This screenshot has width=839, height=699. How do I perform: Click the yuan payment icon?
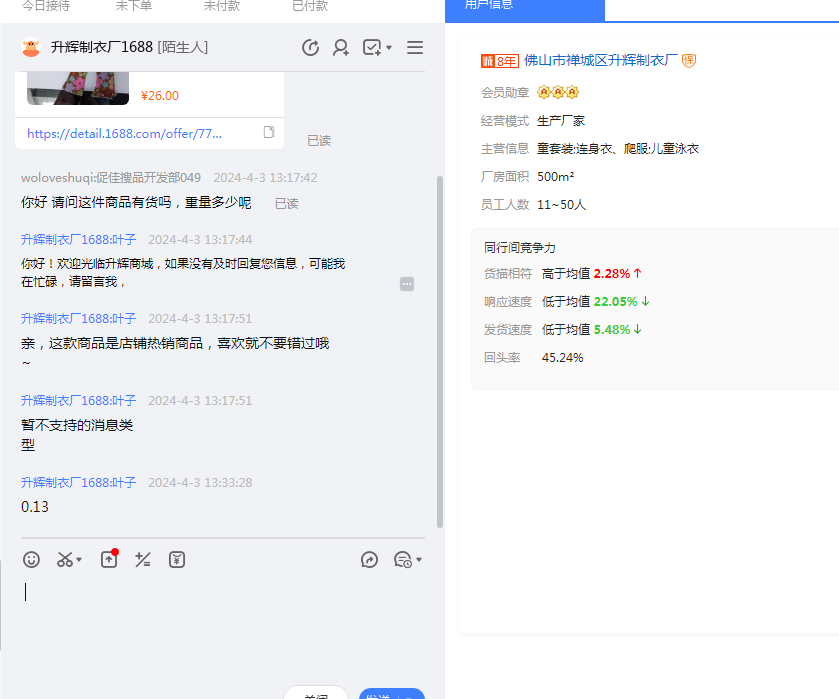[x=177, y=560]
